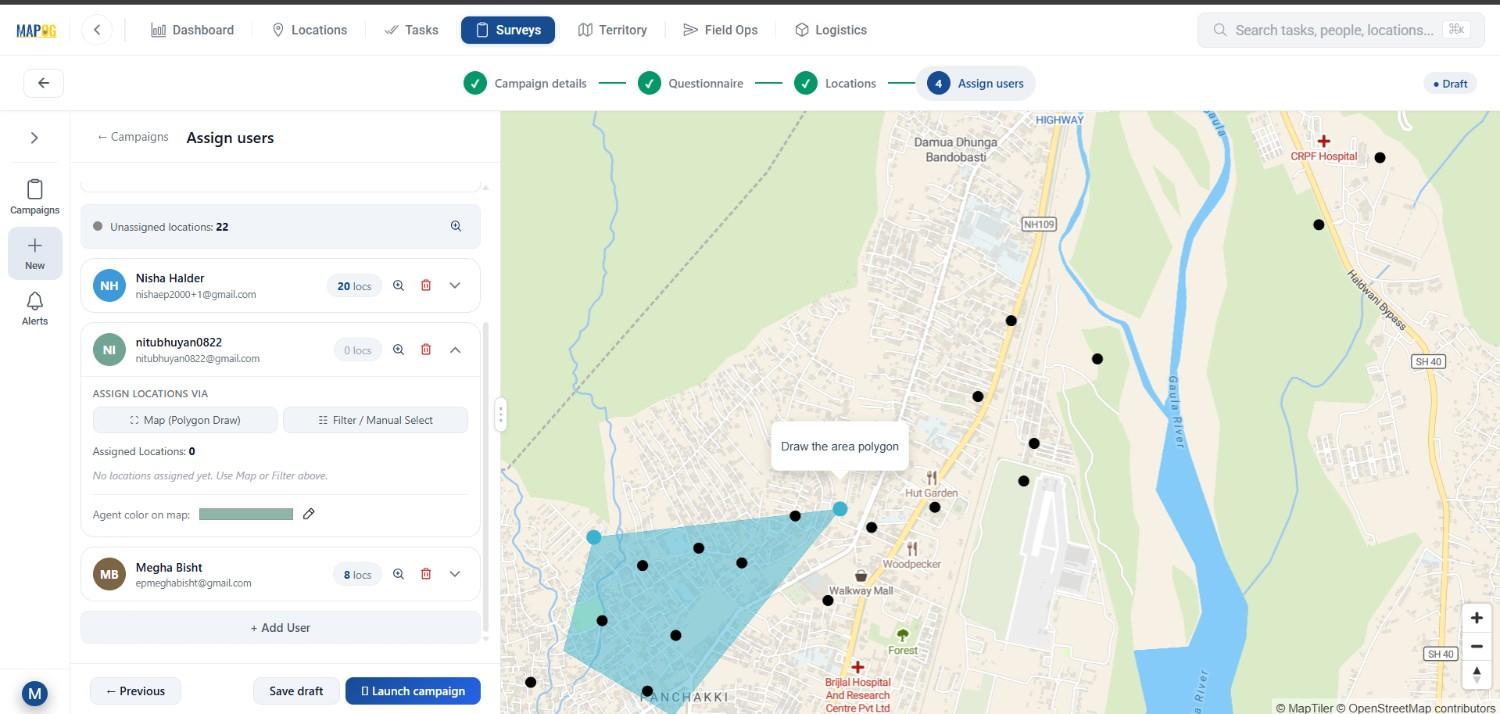Click the NI avatar circle

point(109,350)
